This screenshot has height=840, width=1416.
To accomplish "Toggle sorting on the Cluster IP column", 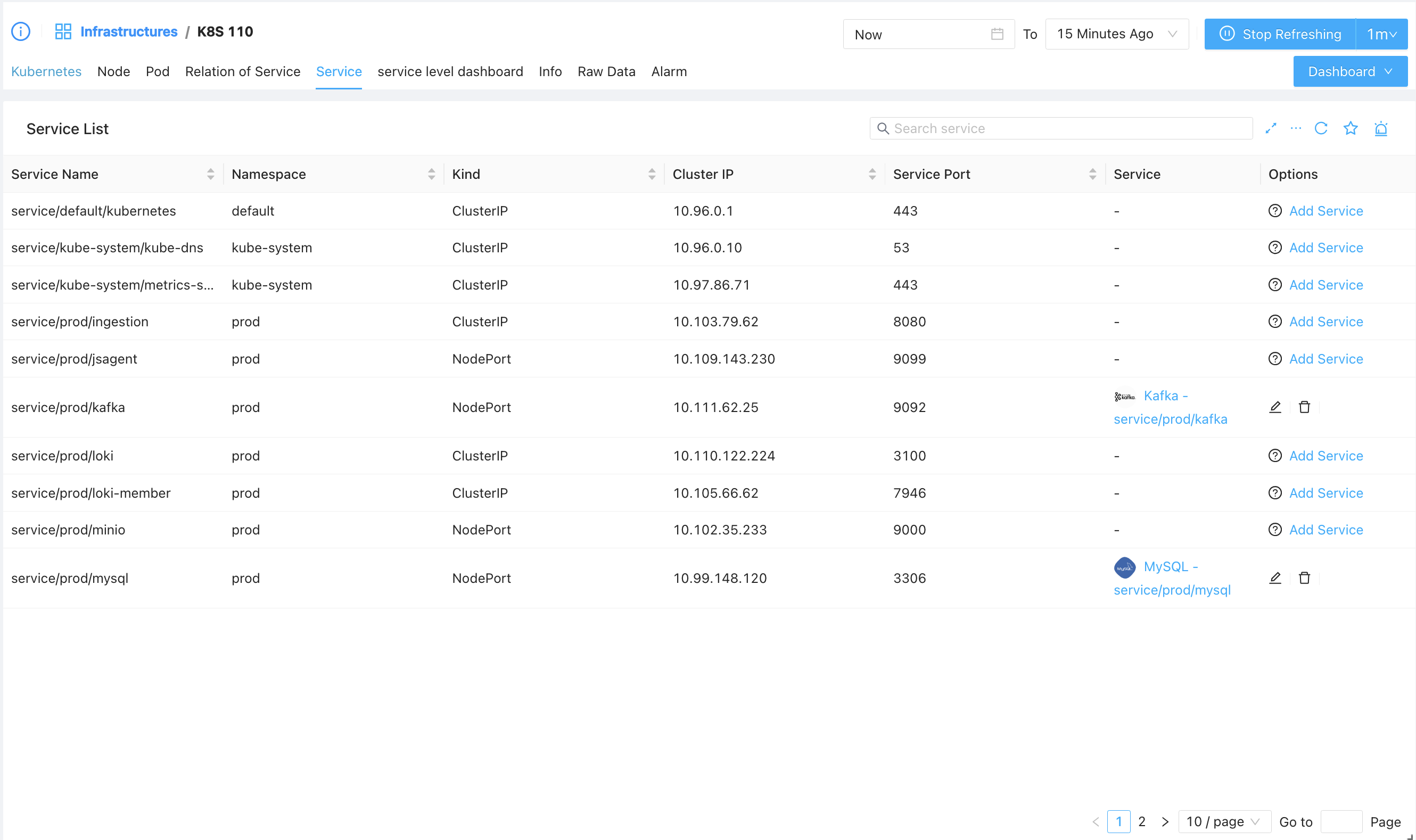I will pyautogui.click(x=871, y=175).
